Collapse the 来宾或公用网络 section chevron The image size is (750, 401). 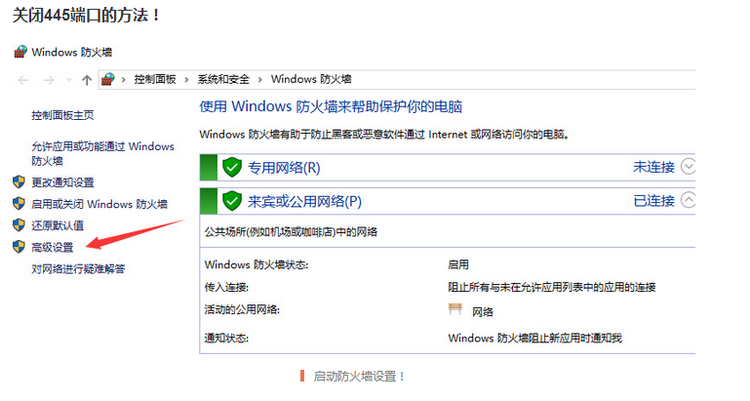[x=687, y=200]
